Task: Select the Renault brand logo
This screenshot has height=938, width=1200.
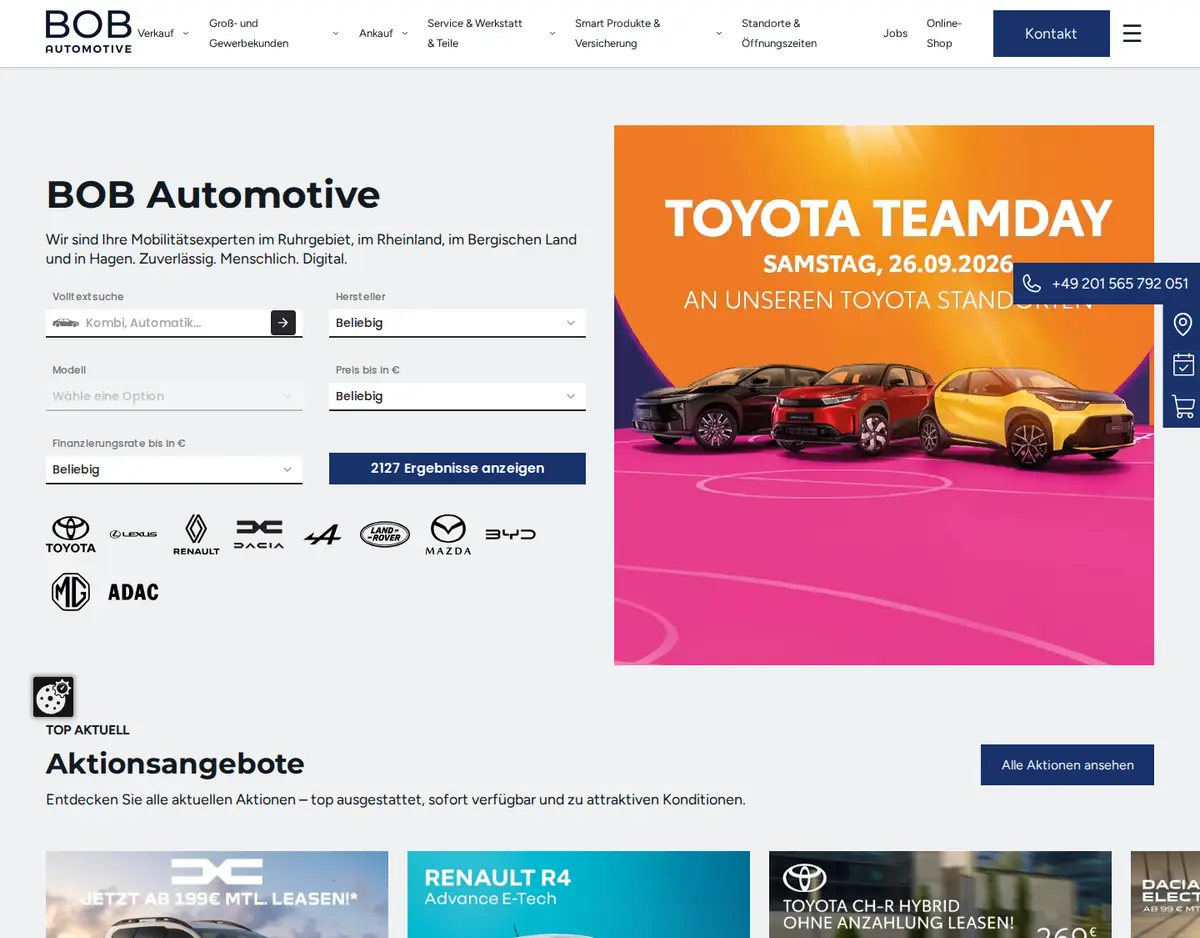Action: (196, 535)
